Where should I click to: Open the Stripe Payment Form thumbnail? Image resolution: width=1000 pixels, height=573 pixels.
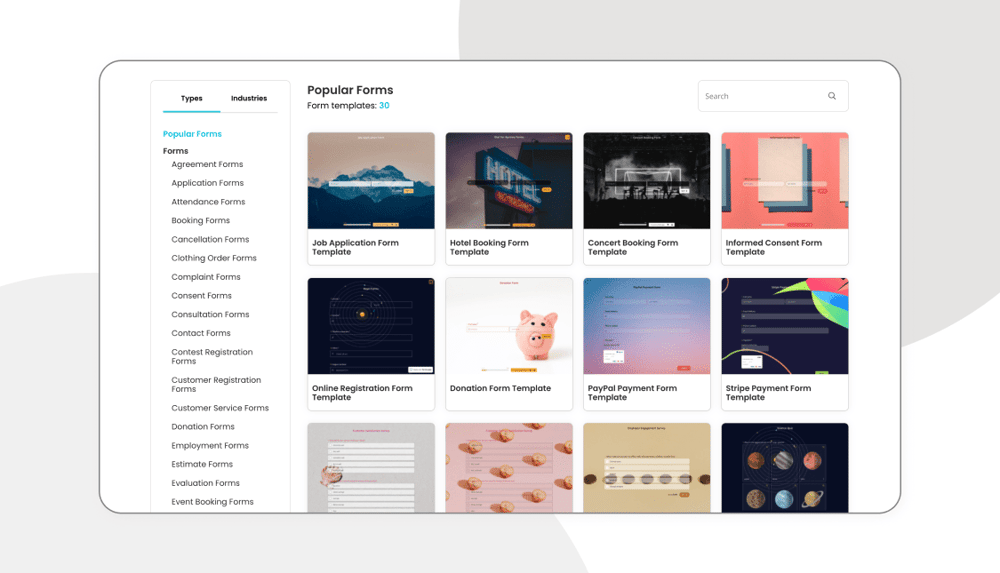[785, 326]
